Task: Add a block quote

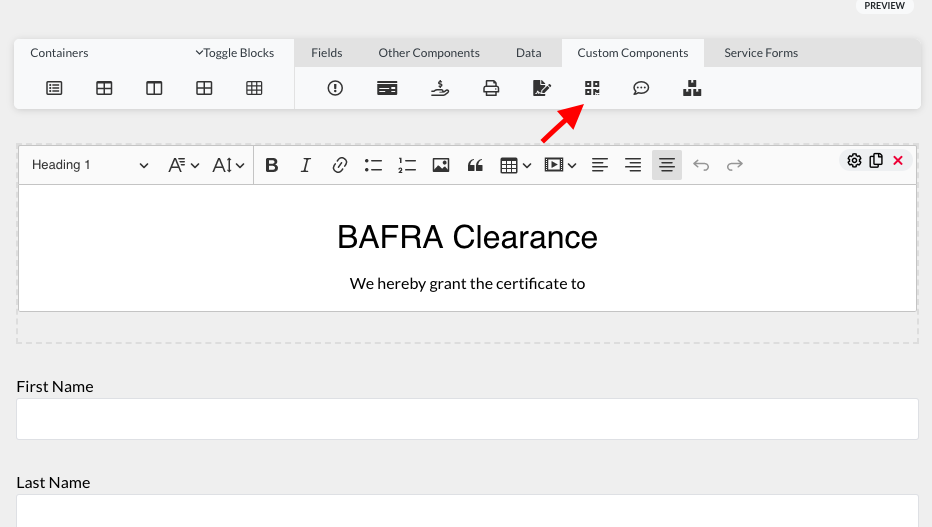Action: [475, 165]
